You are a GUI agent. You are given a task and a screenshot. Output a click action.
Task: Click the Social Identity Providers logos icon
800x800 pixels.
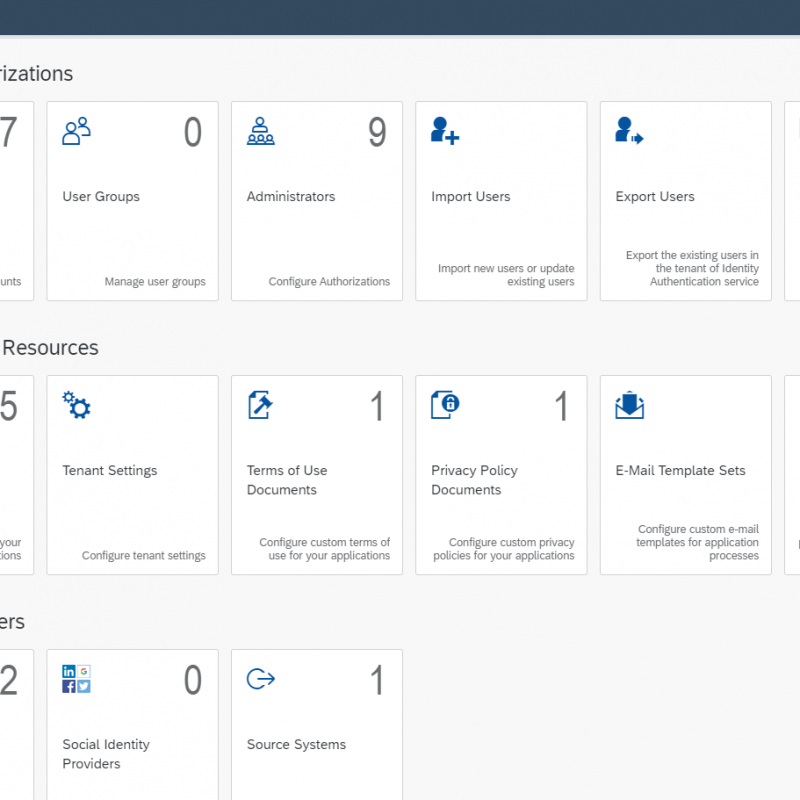point(77,679)
